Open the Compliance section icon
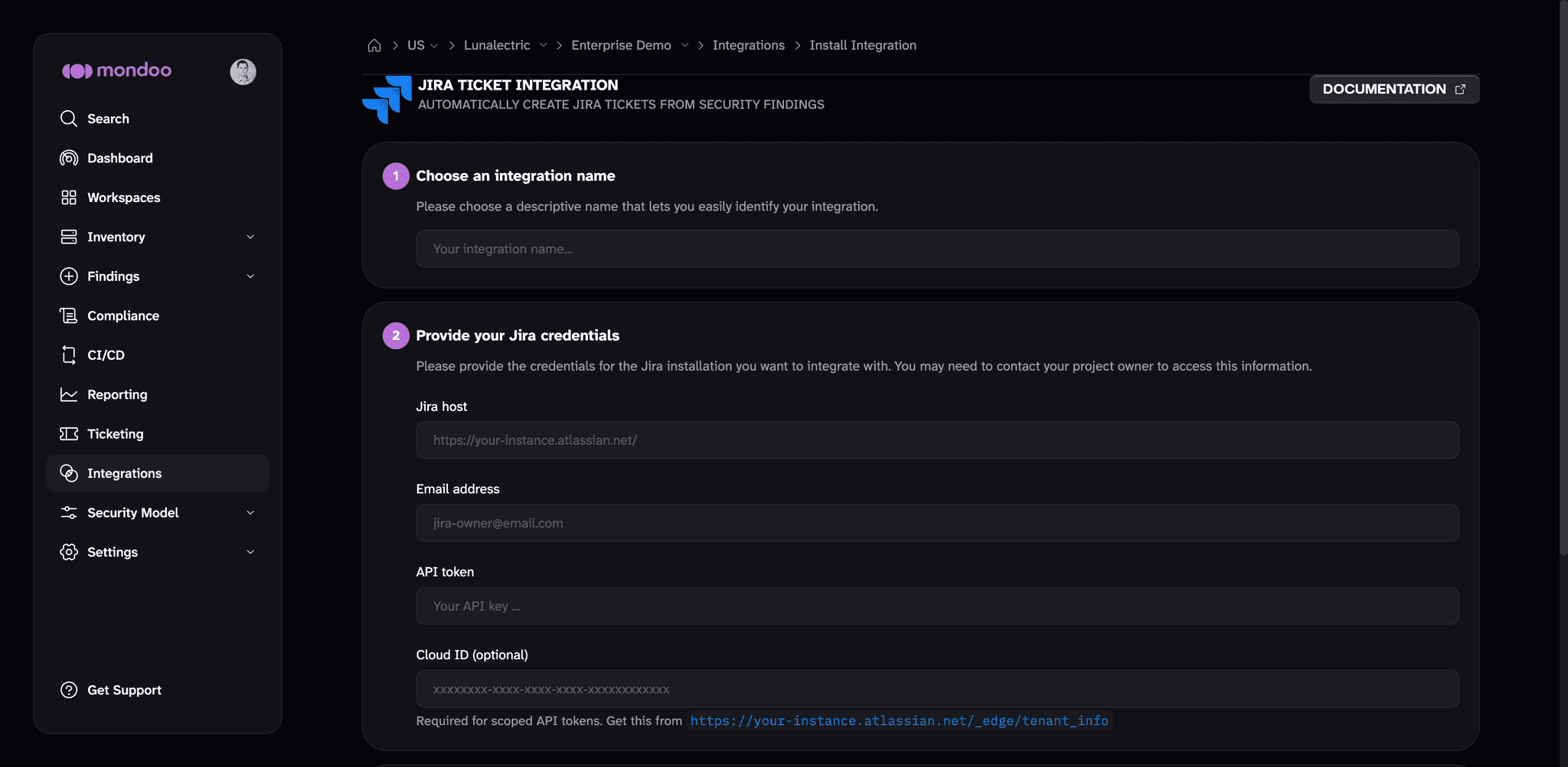Screen dimensions: 1568x767 click(x=69, y=315)
